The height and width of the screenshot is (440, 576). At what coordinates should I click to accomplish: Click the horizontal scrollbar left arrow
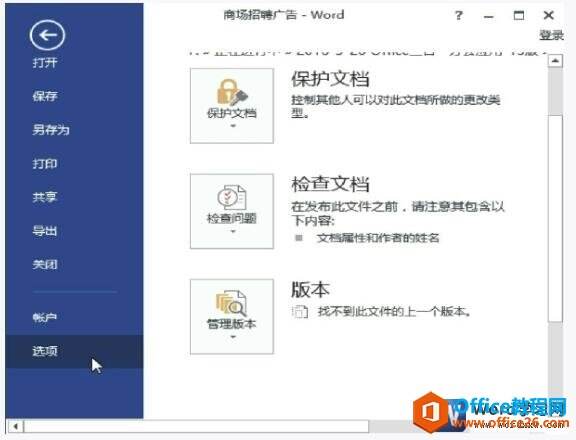pyautogui.click(x=15, y=427)
